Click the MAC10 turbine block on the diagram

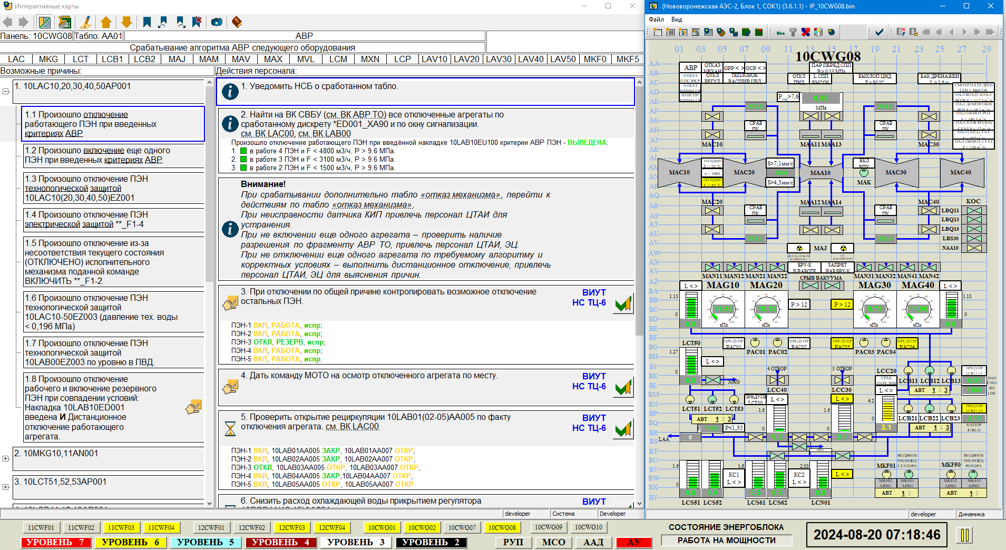pyautogui.click(x=679, y=173)
